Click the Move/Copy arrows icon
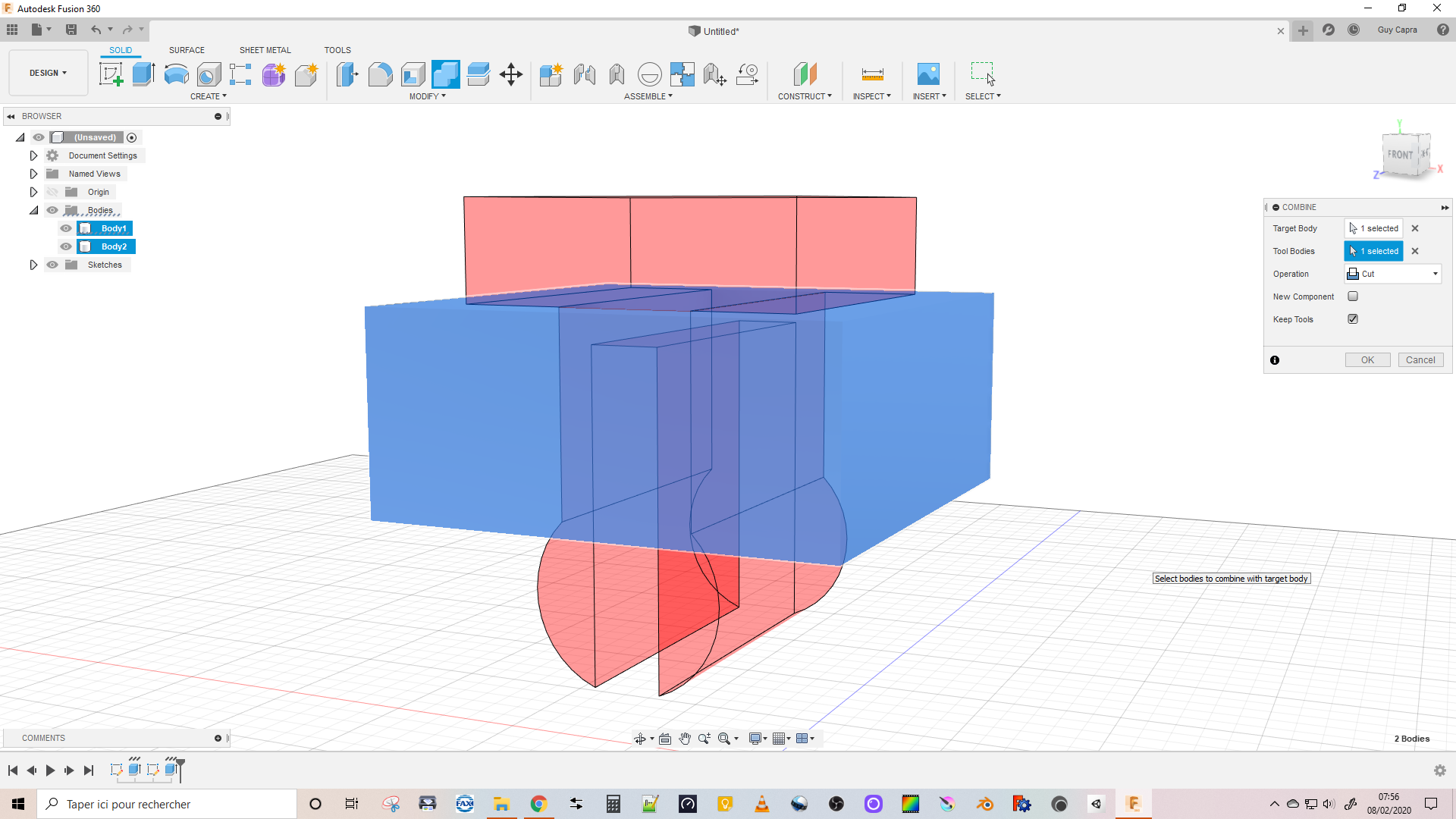The image size is (1456, 819). [x=511, y=74]
